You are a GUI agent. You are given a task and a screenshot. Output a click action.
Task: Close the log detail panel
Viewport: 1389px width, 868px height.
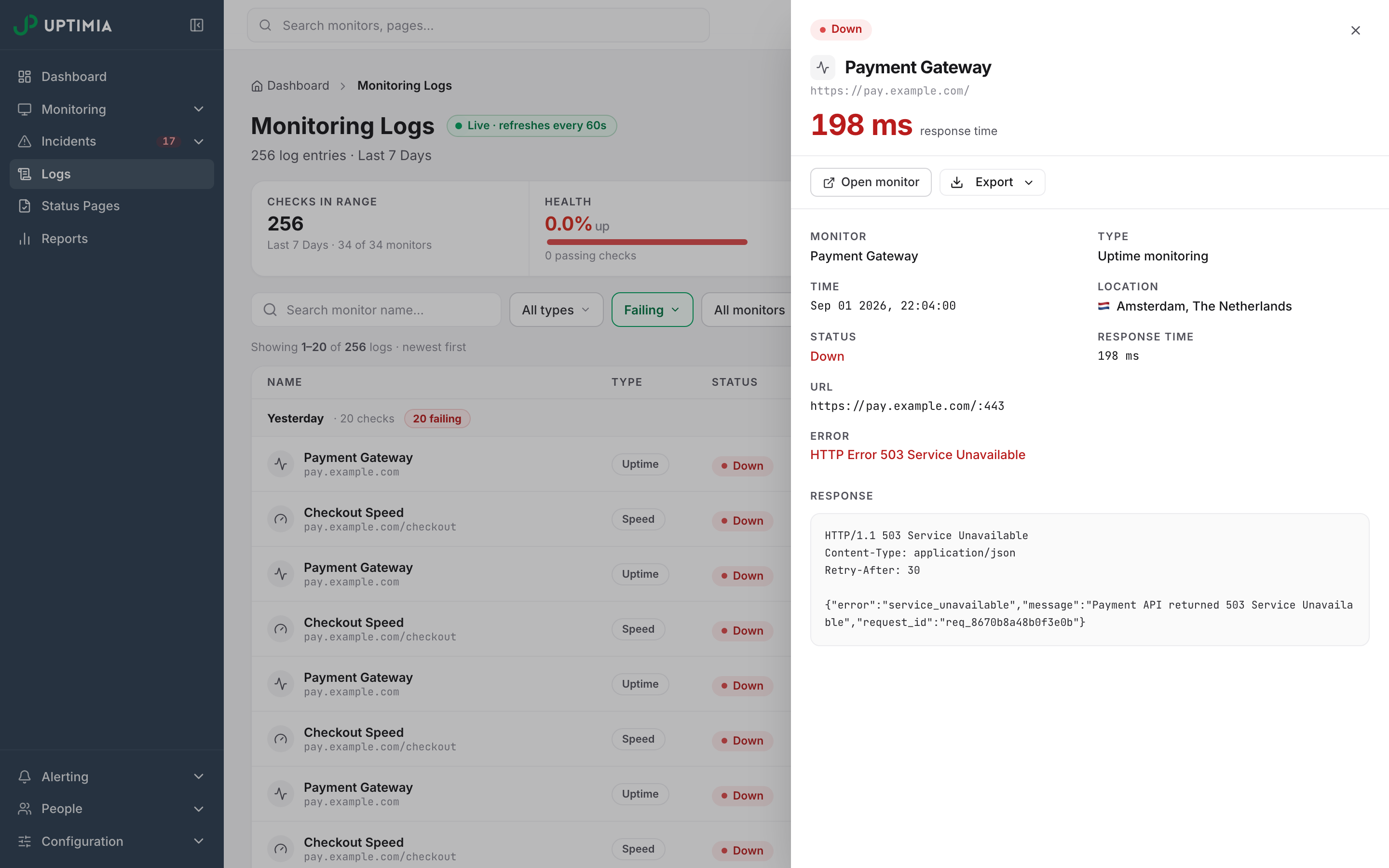(1355, 30)
